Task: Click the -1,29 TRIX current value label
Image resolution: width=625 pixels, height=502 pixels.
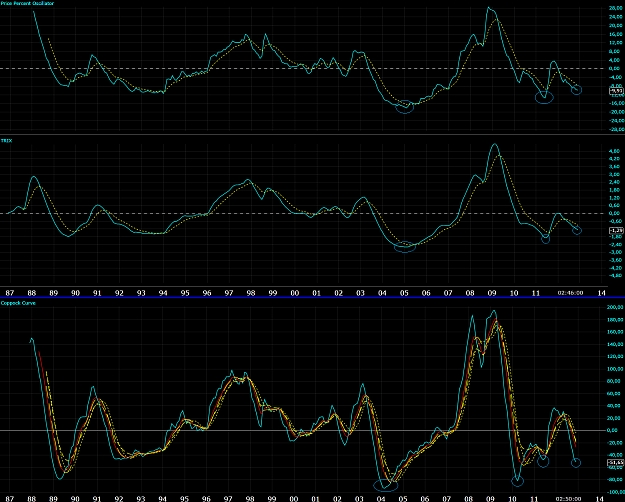Action: click(616, 230)
